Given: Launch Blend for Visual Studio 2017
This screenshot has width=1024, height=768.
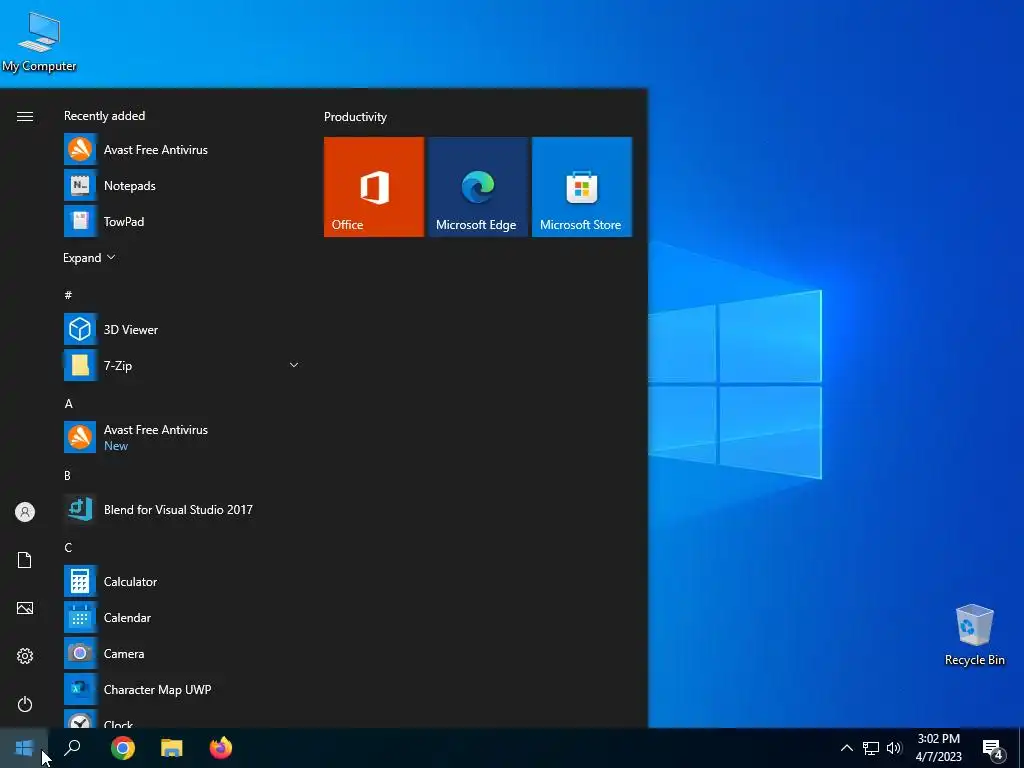Looking at the screenshot, I should pos(181,509).
